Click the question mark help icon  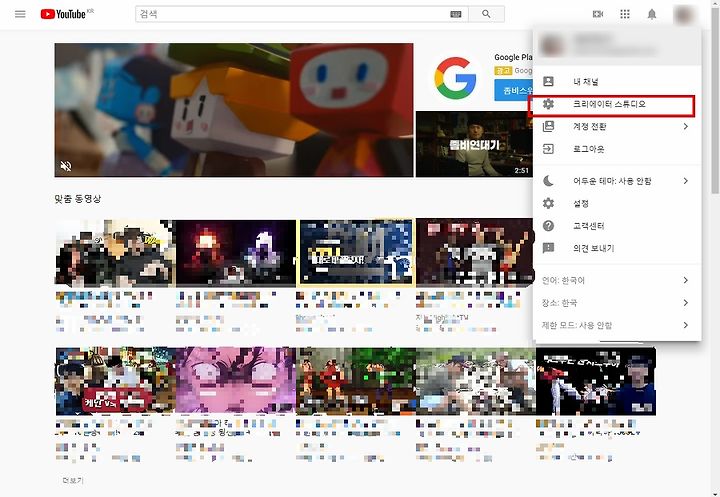click(x=548, y=226)
